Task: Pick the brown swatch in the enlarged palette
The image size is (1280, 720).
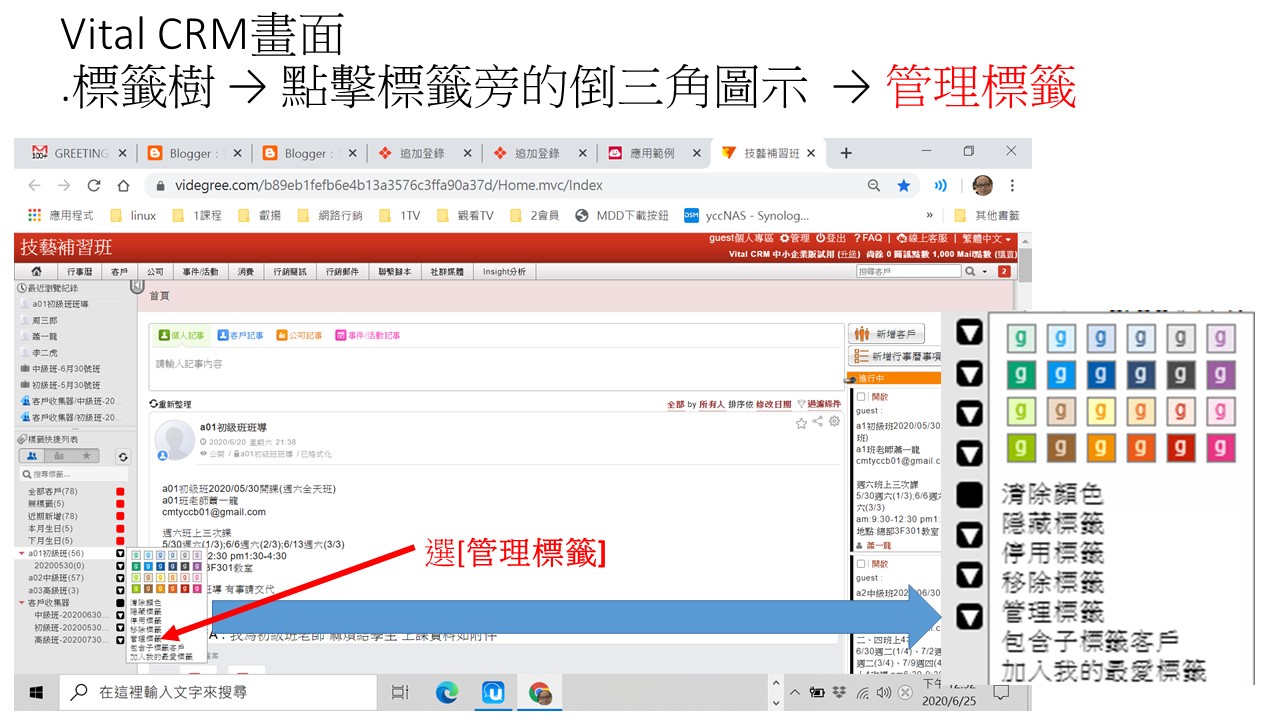Action: tap(1060, 449)
